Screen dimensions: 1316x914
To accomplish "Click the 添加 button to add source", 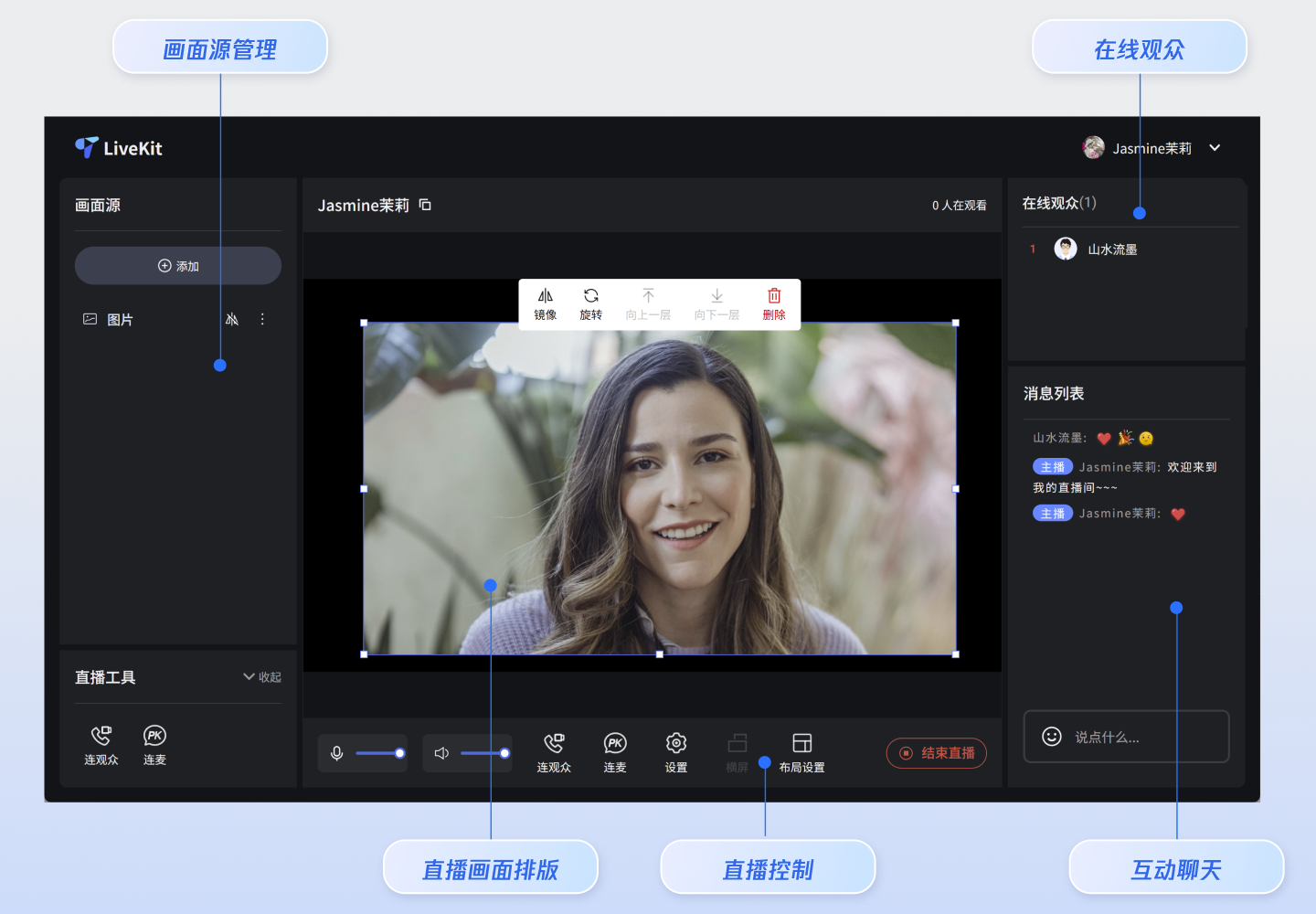I will tap(178, 266).
